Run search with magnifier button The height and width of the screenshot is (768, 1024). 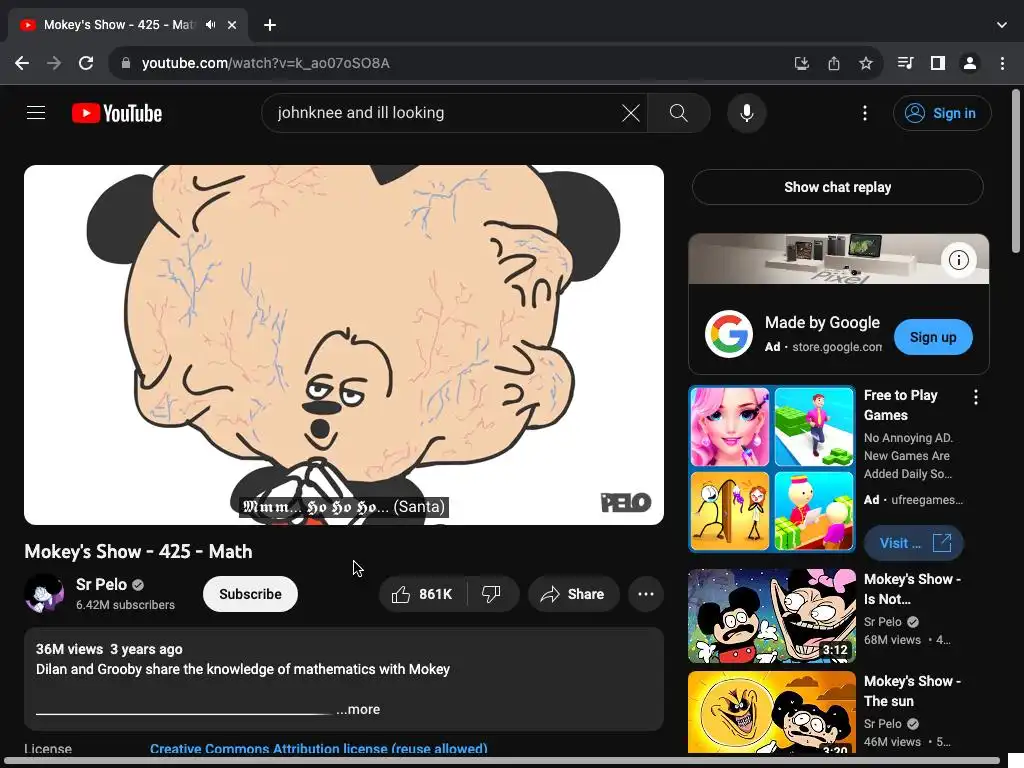[x=679, y=113]
